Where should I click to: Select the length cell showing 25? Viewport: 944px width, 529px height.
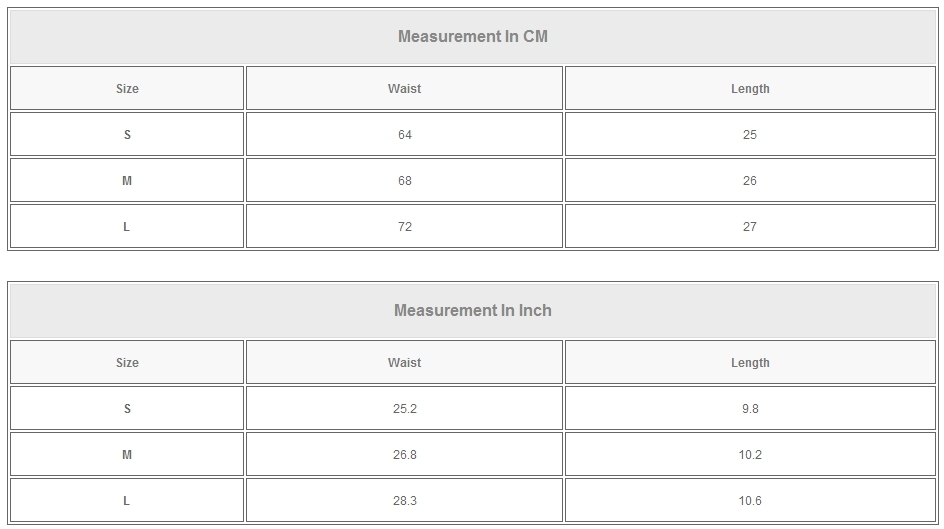pyautogui.click(x=750, y=135)
